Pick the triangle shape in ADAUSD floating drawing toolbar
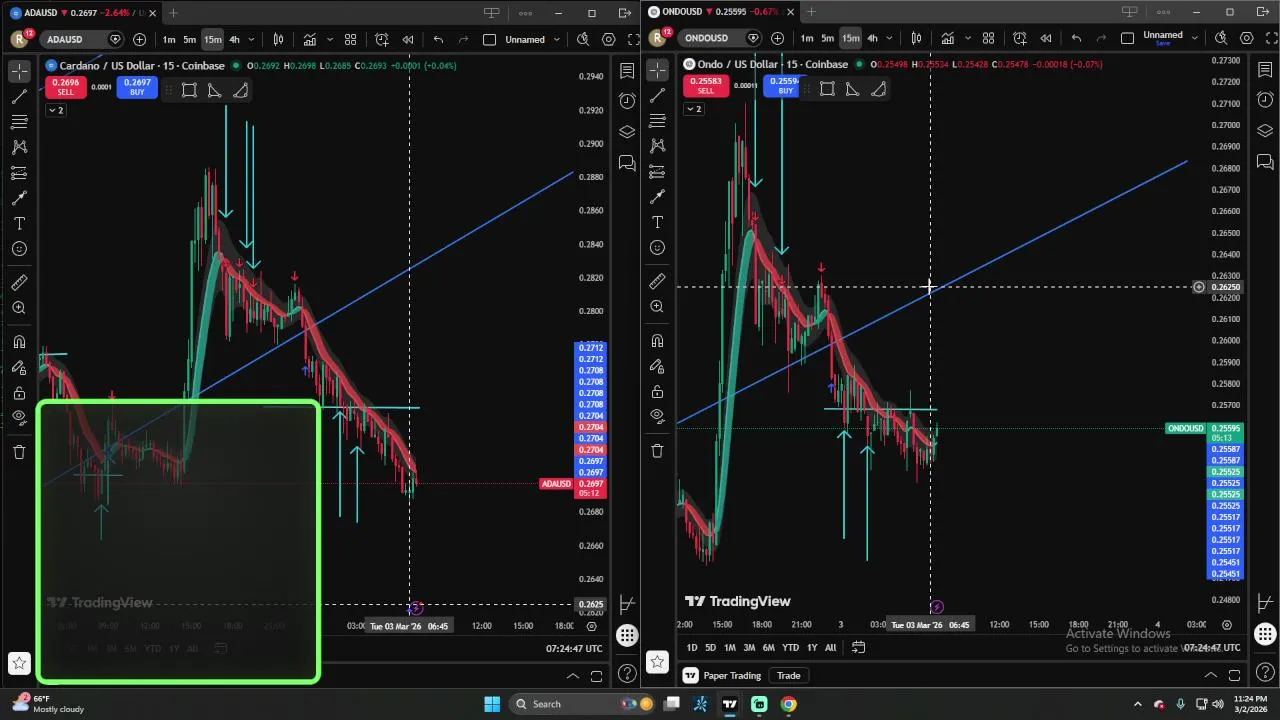This screenshot has width=1280, height=720. click(x=214, y=91)
